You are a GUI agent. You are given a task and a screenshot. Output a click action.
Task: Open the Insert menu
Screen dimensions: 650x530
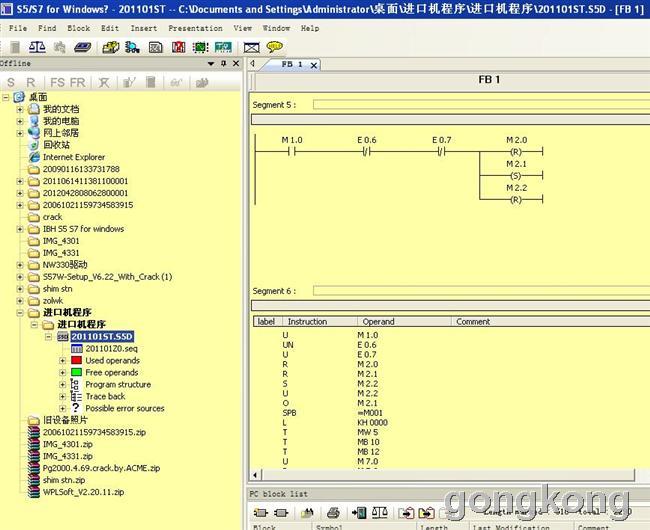144,28
